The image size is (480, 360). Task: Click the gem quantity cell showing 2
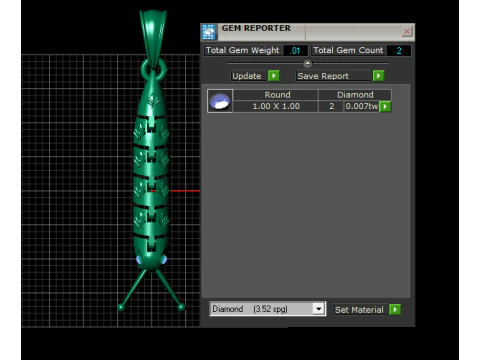pos(331,106)
